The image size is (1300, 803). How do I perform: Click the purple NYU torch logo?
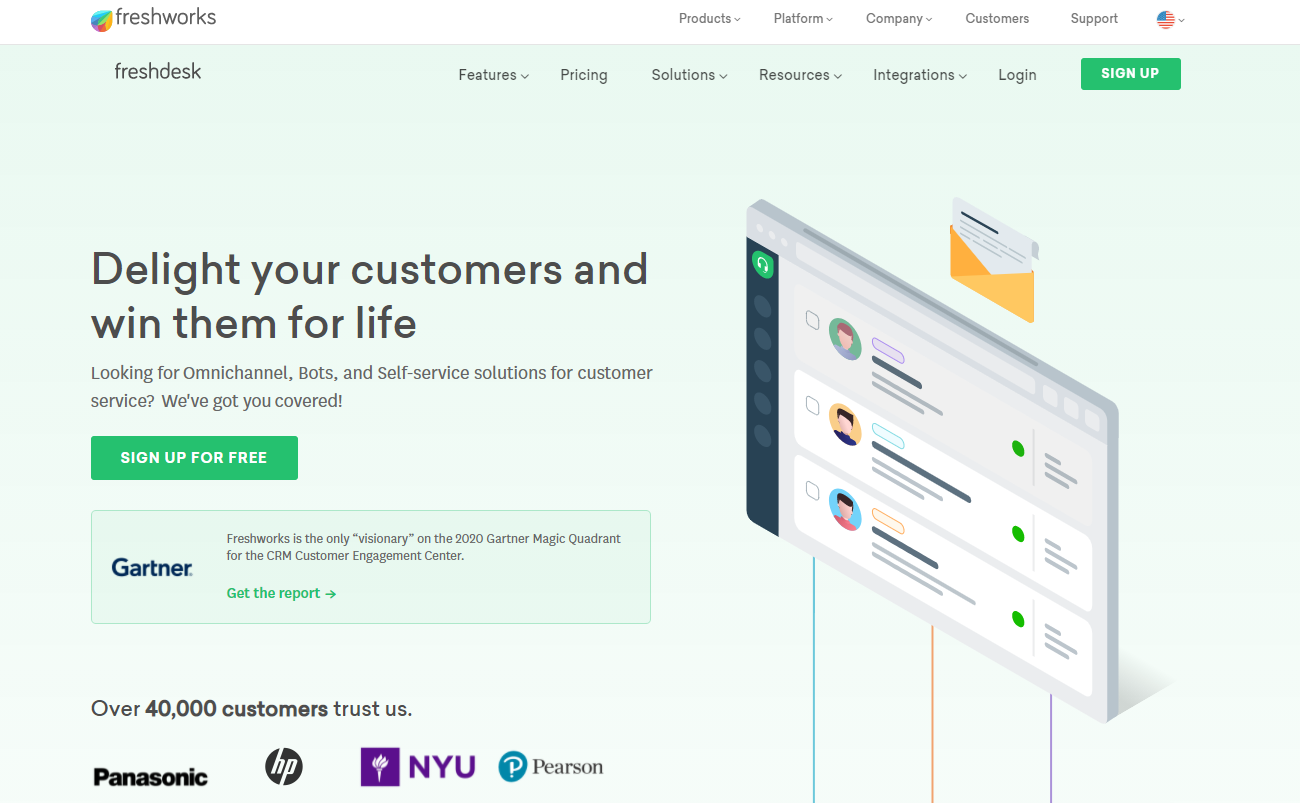point(380,767)
